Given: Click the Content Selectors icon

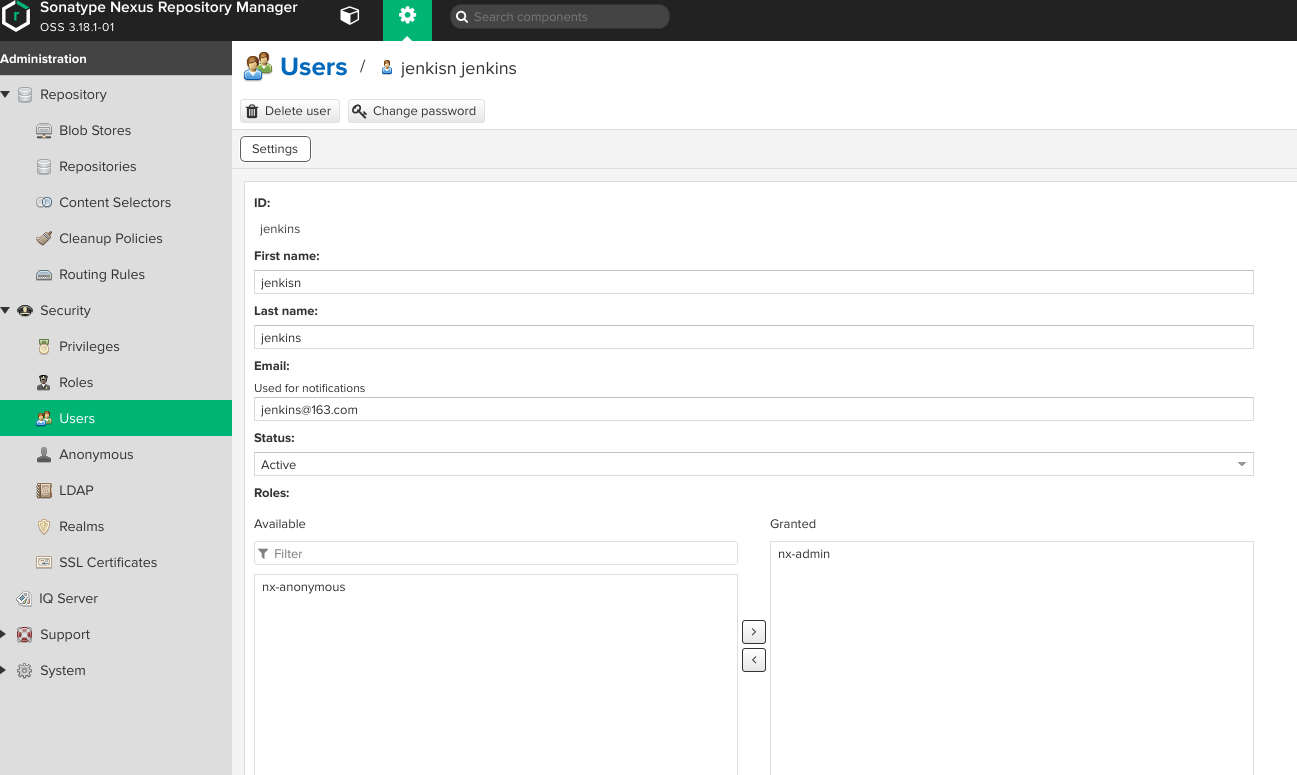Looking at the screenshot, I should (44, 202).
